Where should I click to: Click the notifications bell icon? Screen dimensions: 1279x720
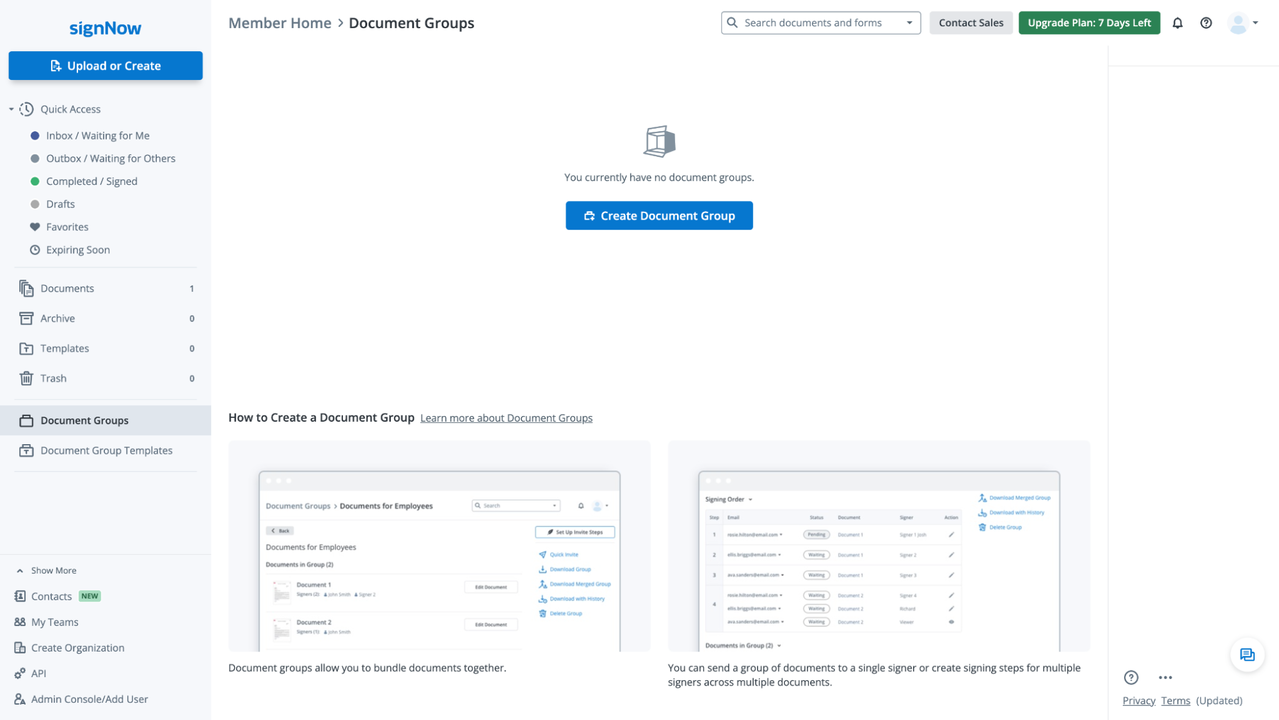click(x=1177, y=23)
